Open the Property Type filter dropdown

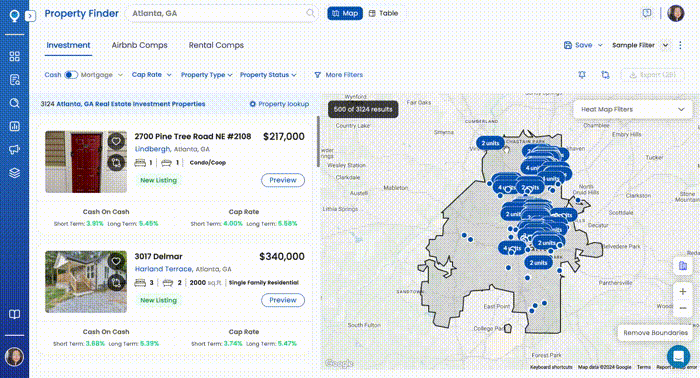click(206, 75)
